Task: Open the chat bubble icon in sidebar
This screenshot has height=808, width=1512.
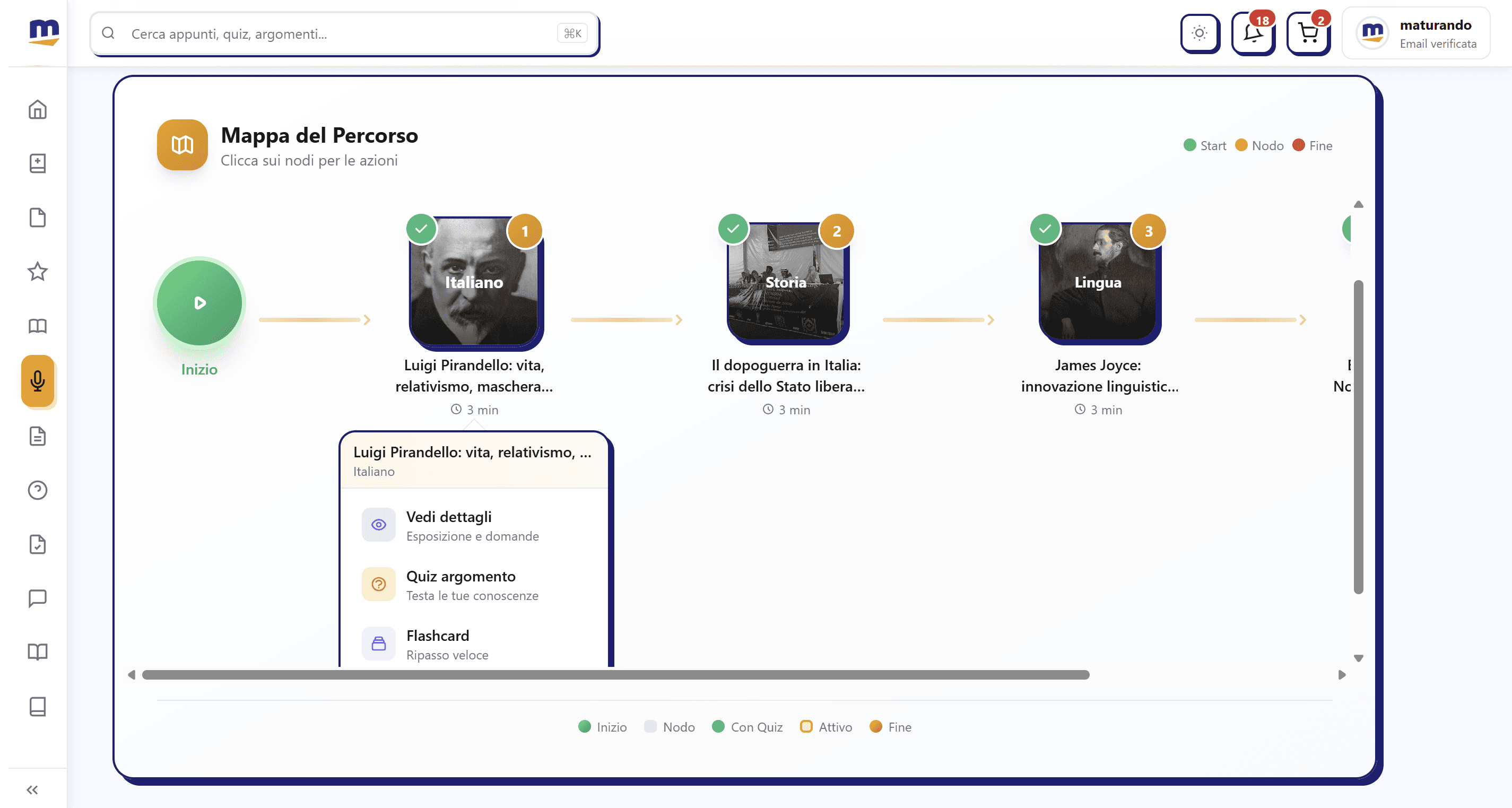Action: coord(38,598)
